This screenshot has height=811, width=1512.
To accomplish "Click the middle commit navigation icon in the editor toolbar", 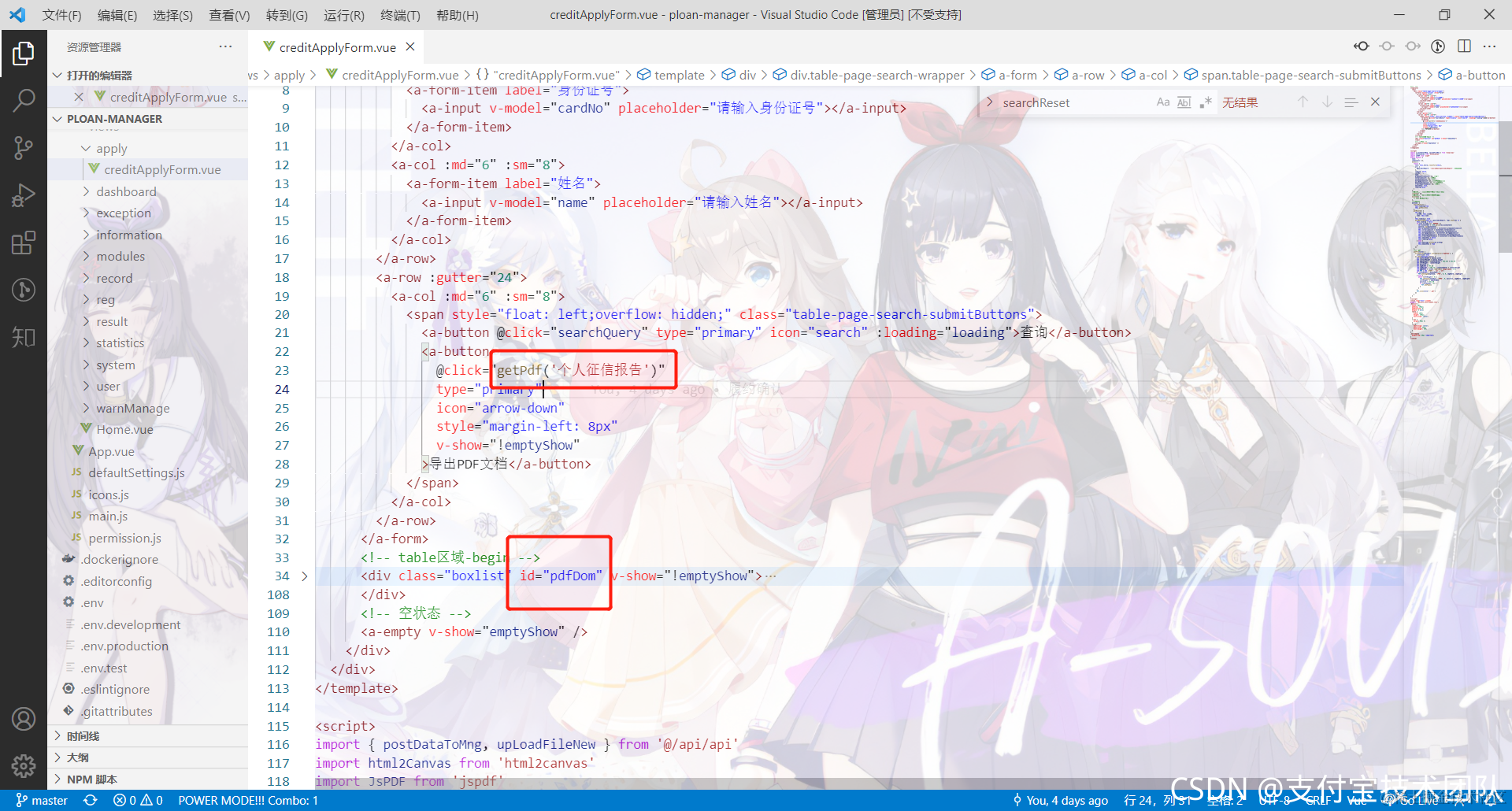I will (x=1387, y=46).
